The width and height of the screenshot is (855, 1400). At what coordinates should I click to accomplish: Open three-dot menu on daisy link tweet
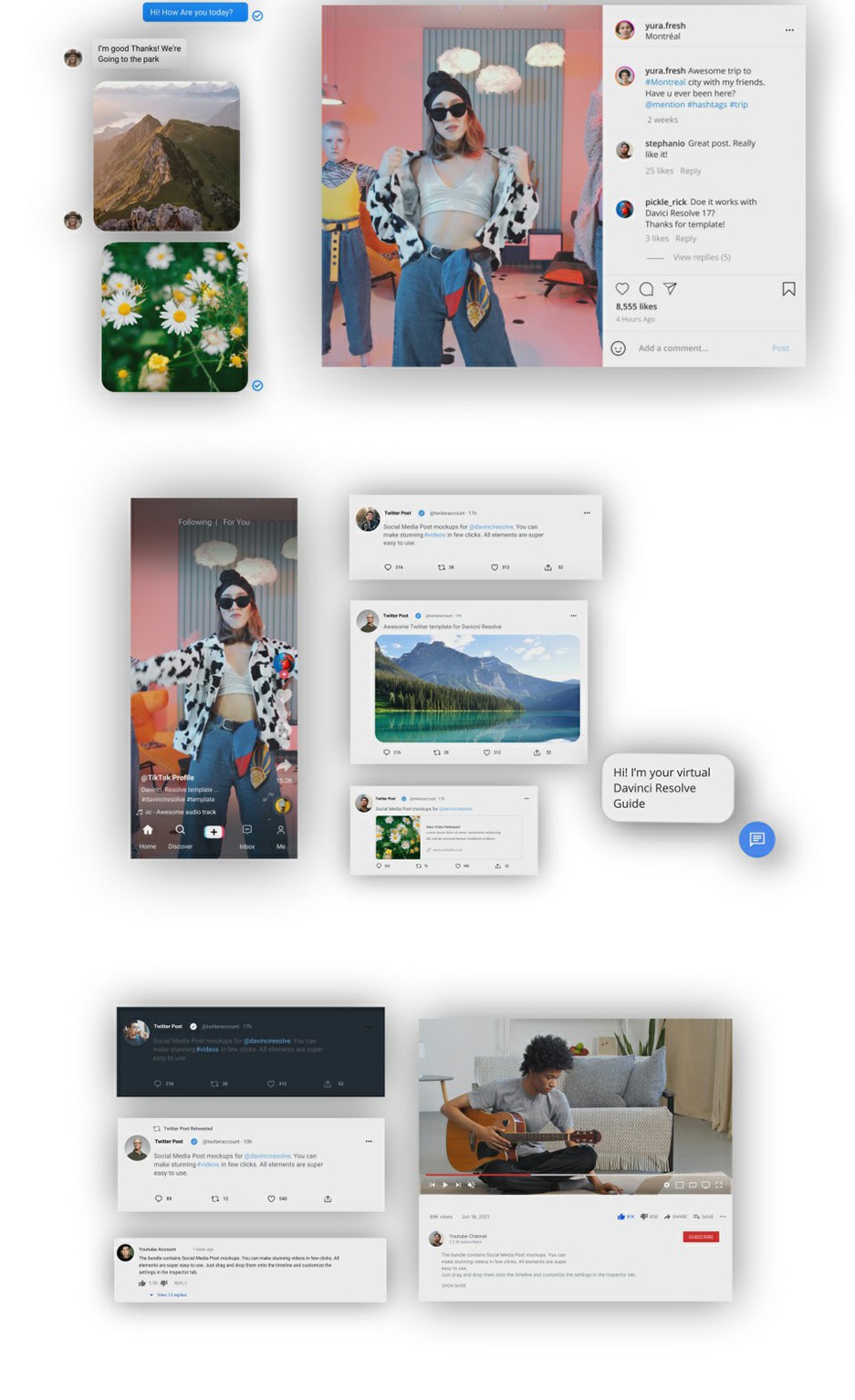point(527,798)
